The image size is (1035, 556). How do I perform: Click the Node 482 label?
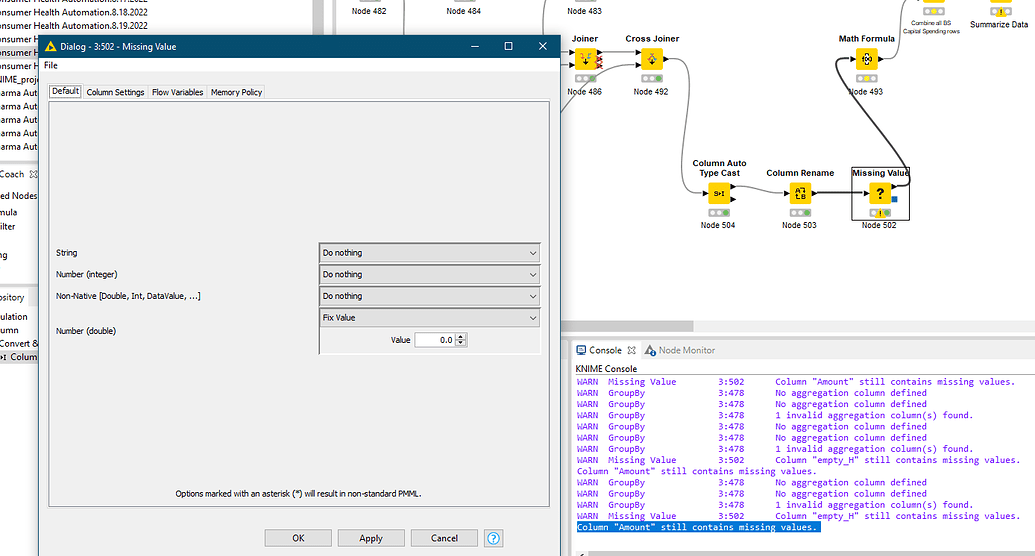pyautogui.click(x=369, y=11)
